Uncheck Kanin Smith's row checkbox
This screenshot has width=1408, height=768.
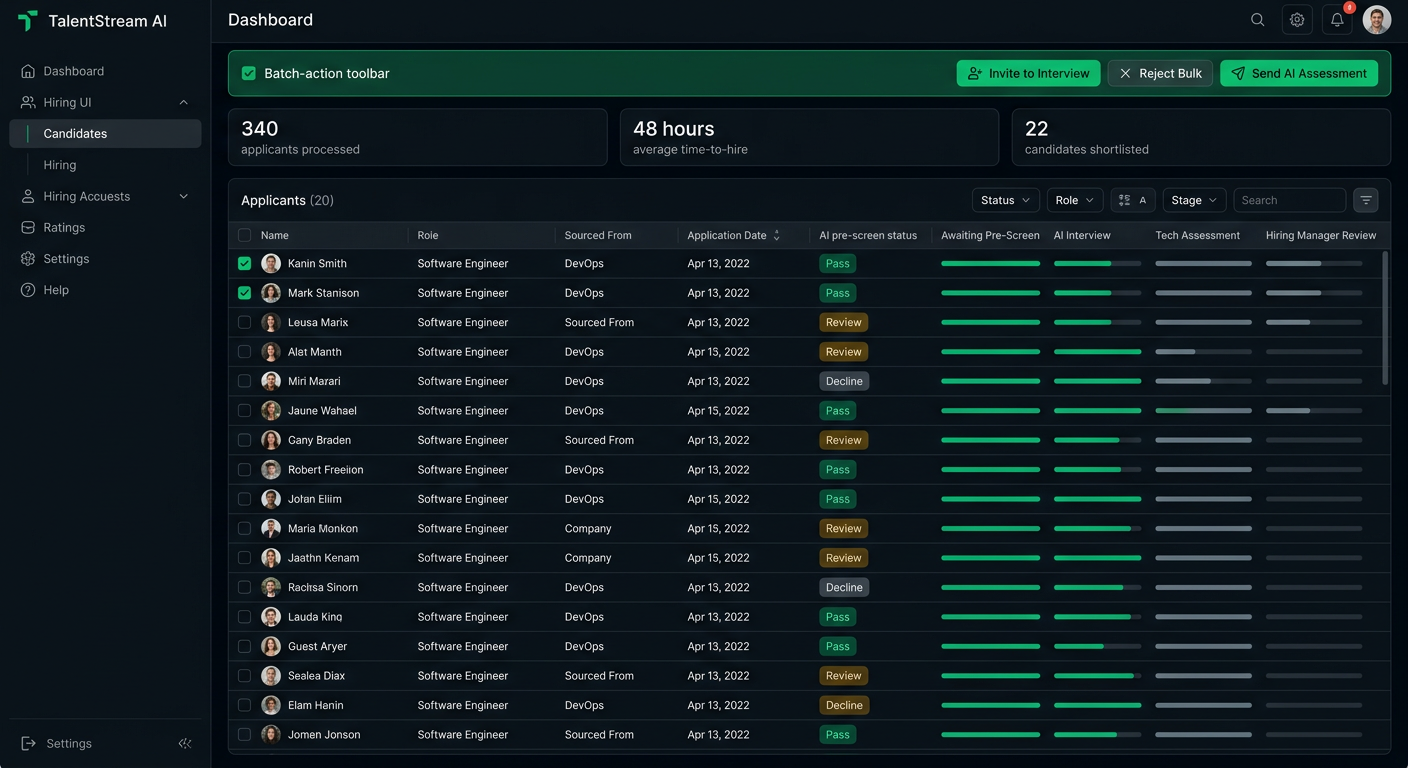point(245,263)
